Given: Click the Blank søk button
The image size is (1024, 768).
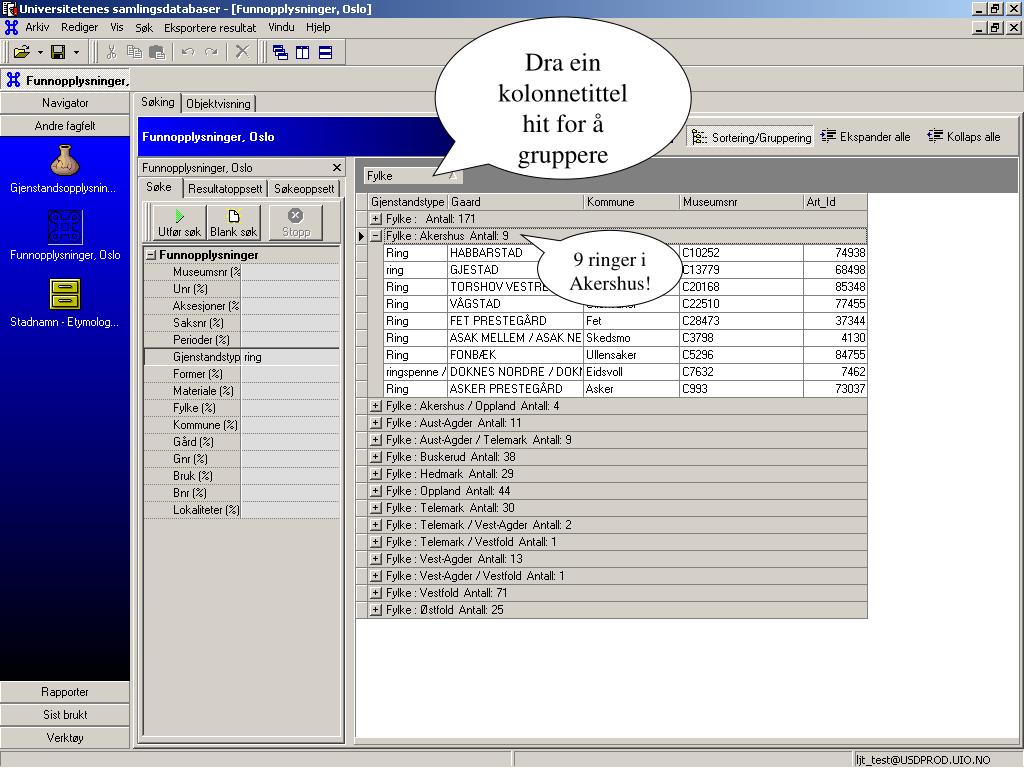Looking at the screenshot, I should pos(233,223).
